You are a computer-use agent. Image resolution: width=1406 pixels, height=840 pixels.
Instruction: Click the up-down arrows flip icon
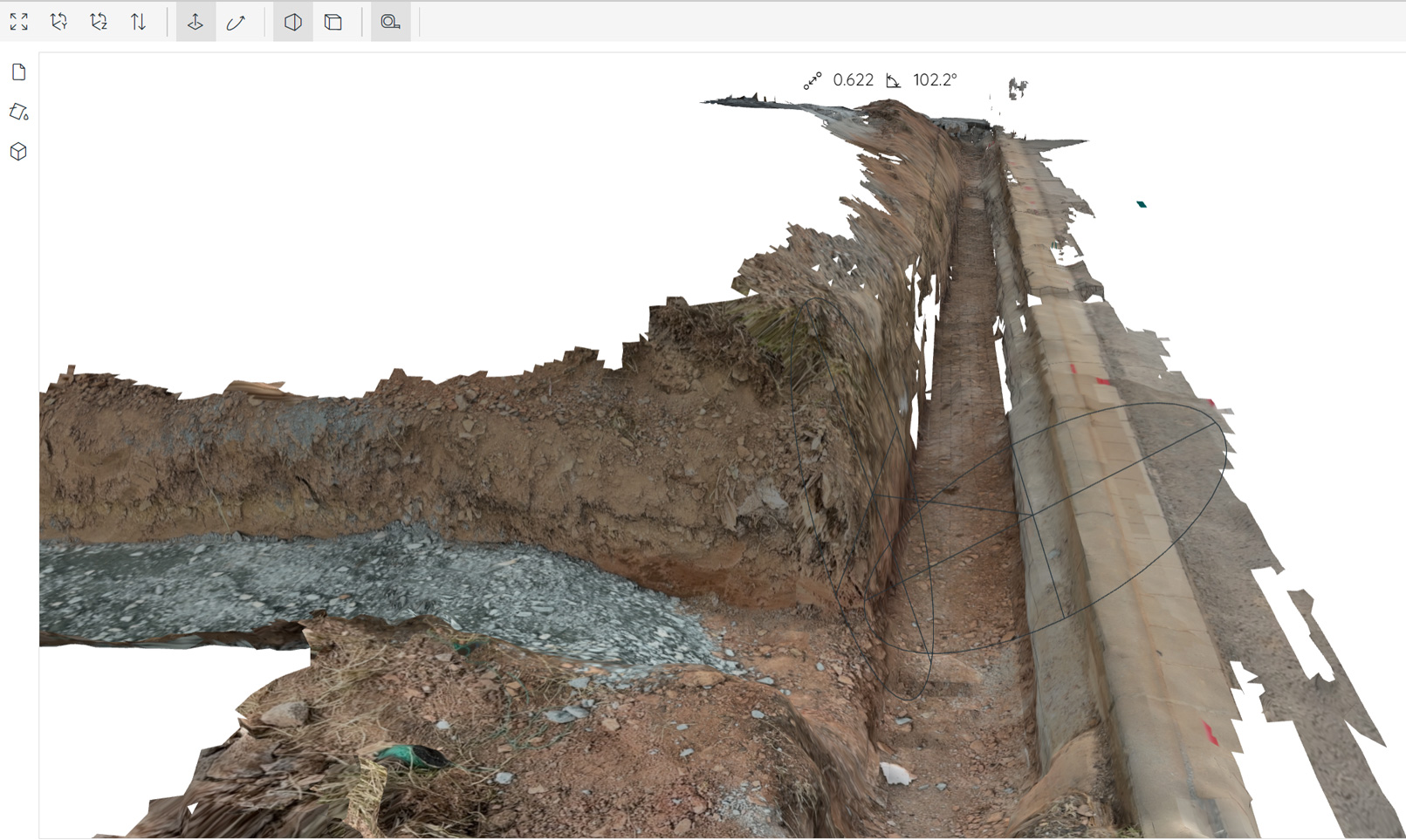pyautogui.click(x=139, y=23)
